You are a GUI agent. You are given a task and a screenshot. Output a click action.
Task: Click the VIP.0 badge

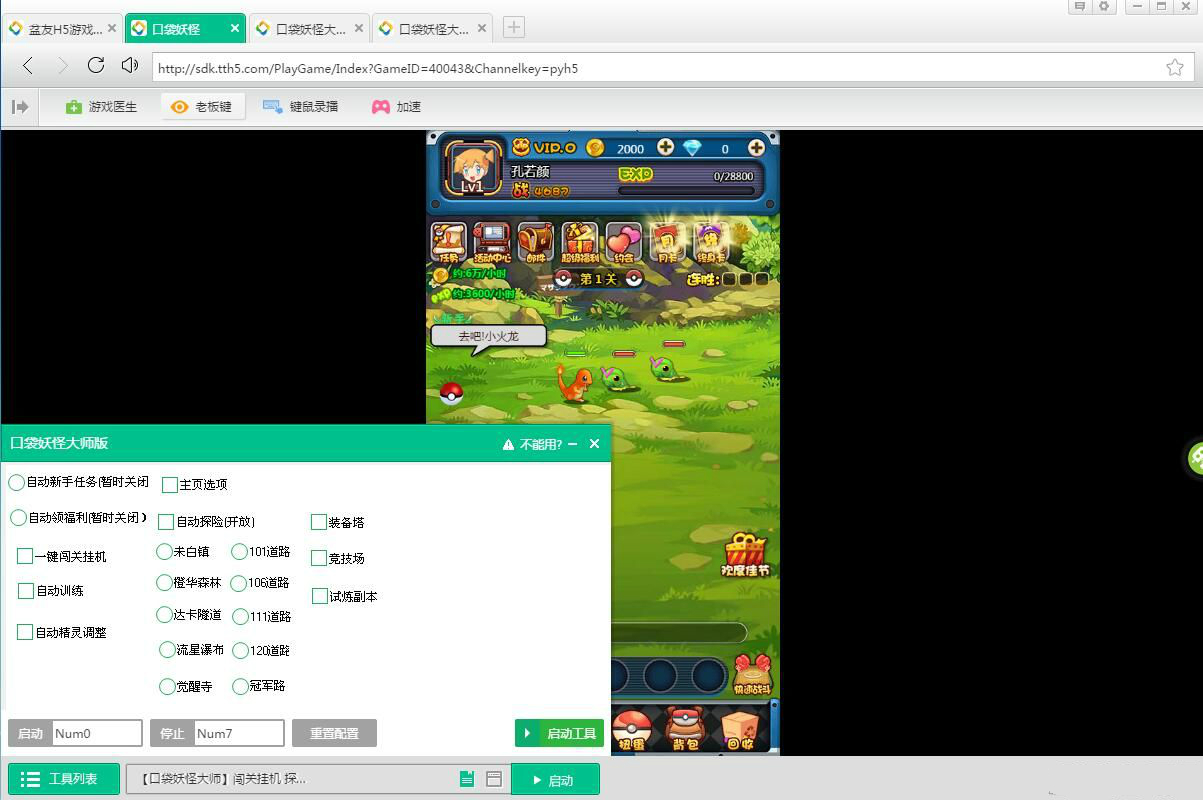point(544,147)
